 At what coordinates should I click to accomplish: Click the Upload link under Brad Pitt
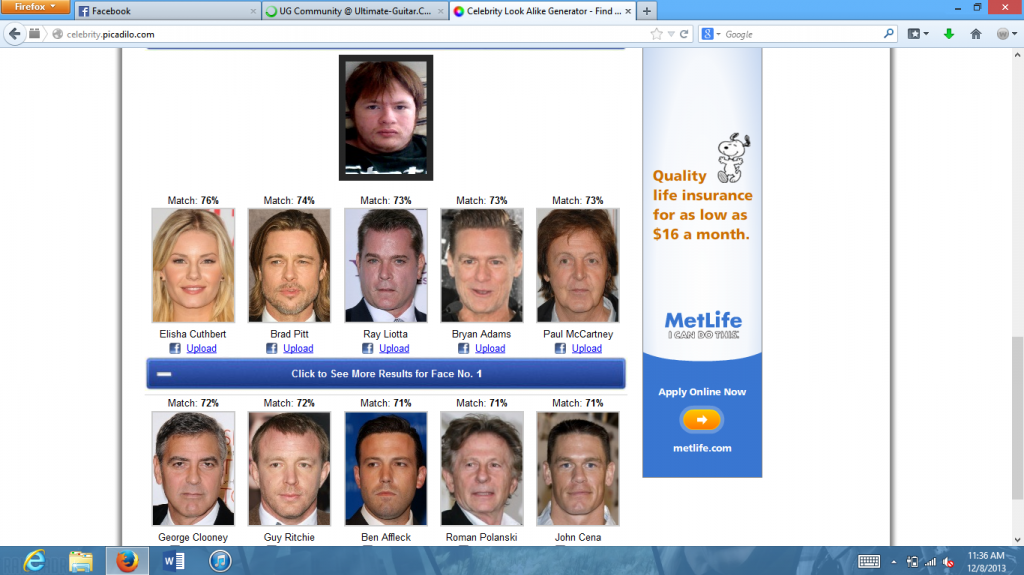298,348
